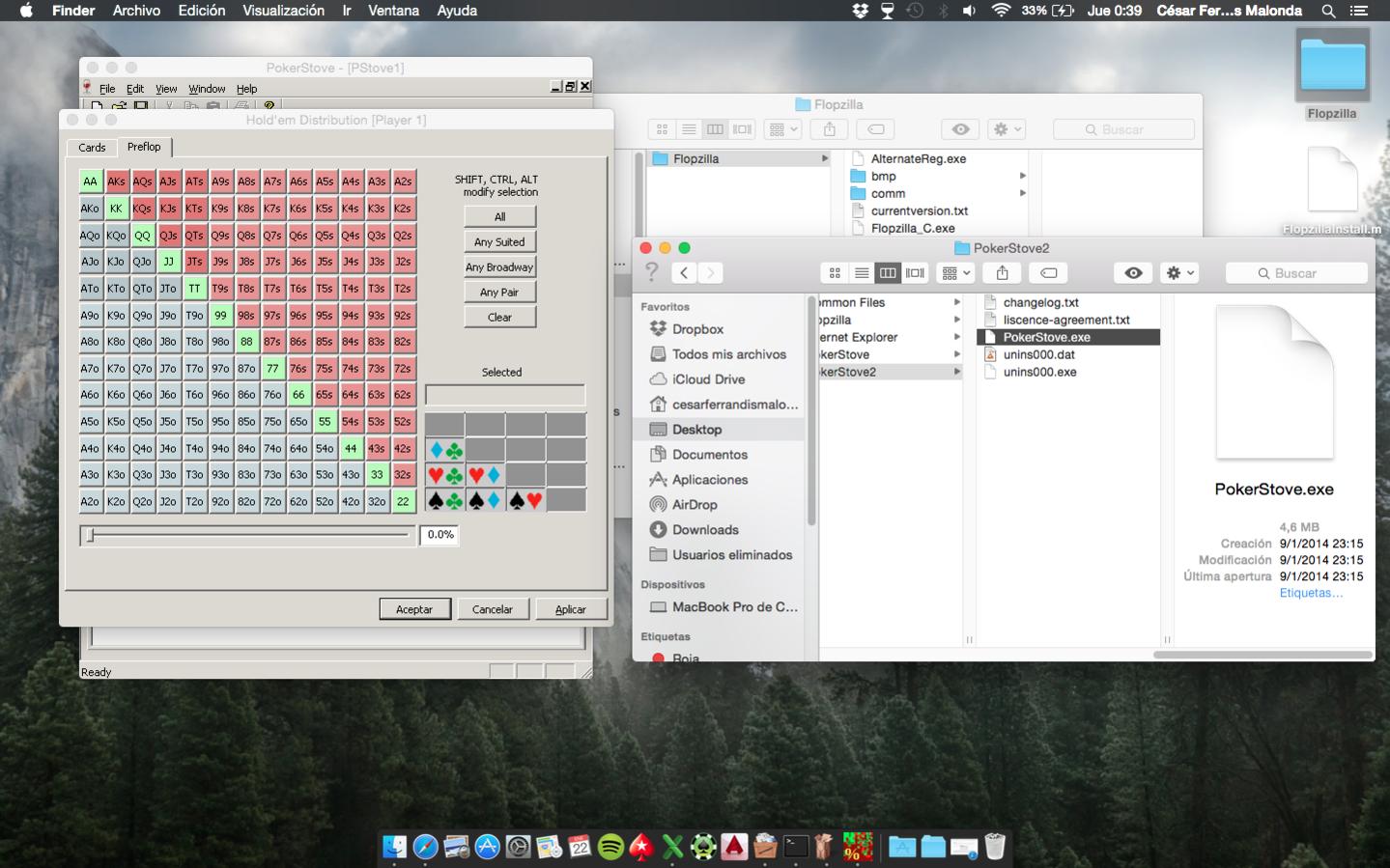Open App Store from the Dock

click(487, 847)
